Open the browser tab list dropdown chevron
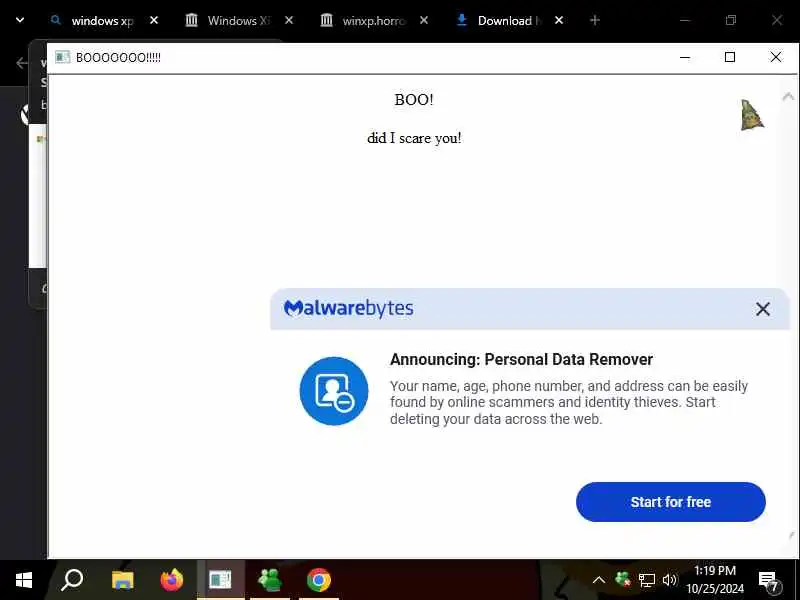 (20, 20)
